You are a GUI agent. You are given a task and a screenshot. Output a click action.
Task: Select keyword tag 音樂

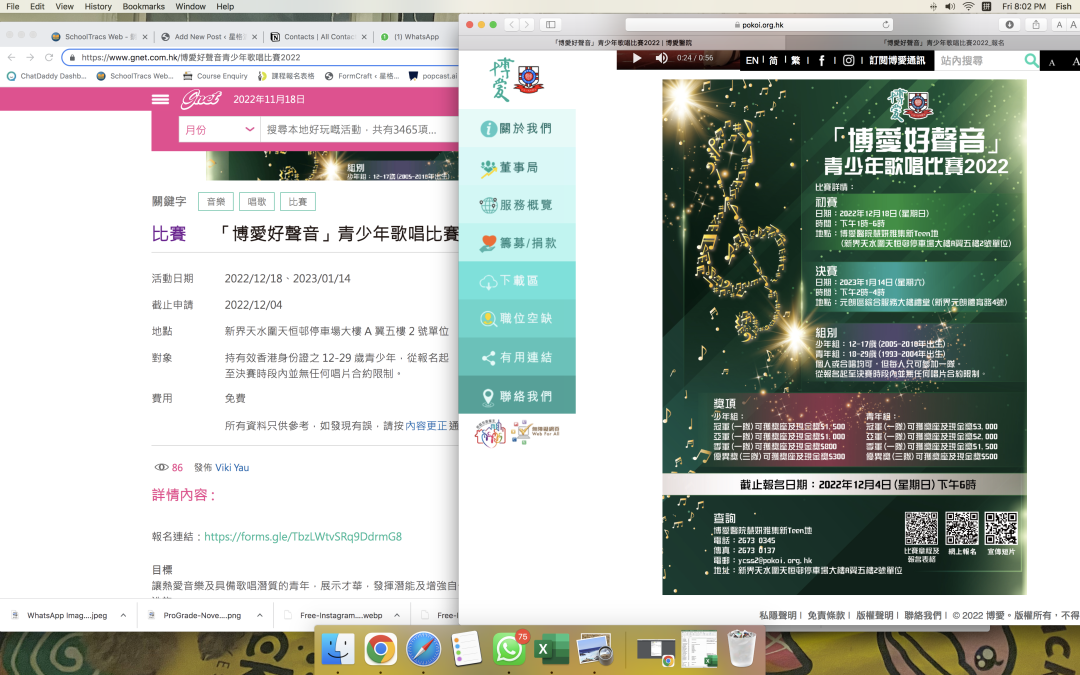click(216, 202)
